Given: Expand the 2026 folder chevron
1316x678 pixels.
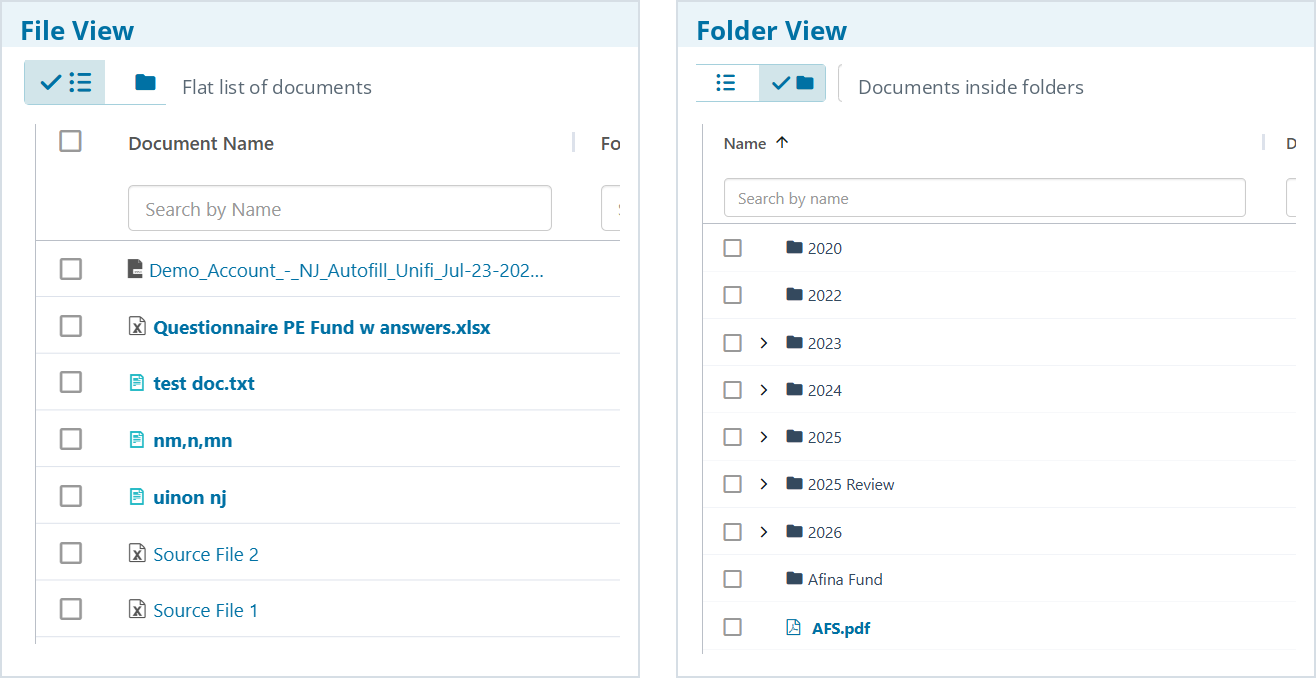Looking at the screenshot, I should click(764, 532).
